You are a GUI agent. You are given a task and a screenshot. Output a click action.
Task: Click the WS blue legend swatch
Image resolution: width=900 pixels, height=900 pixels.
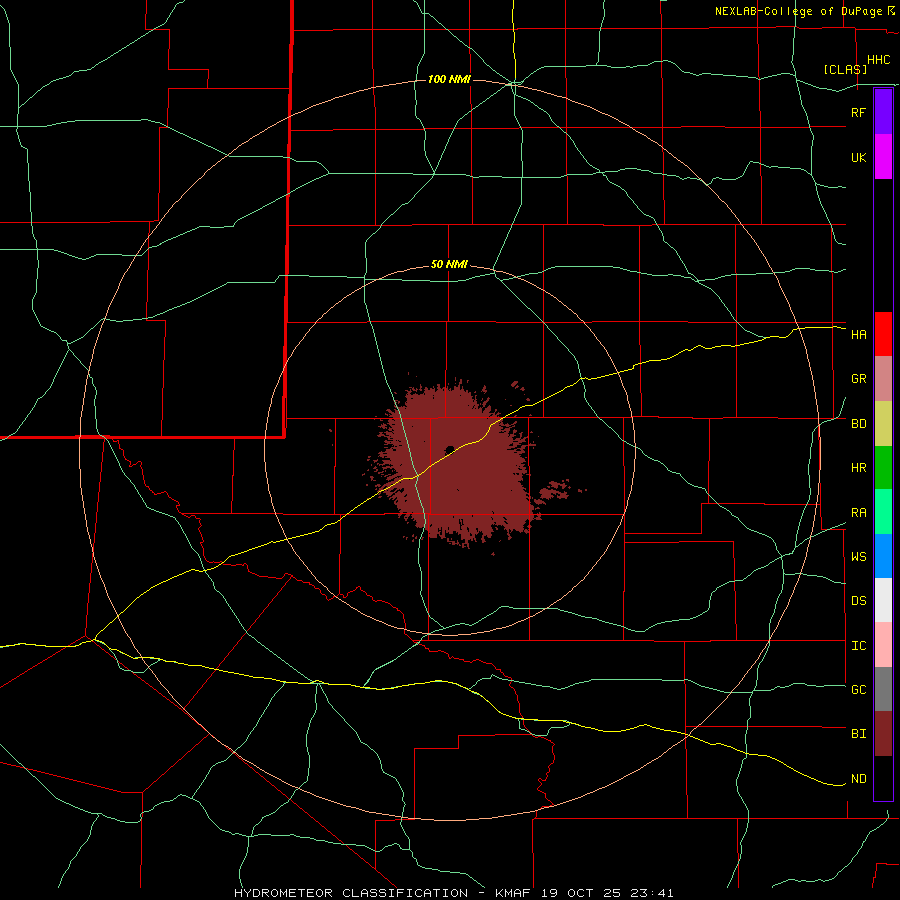pyautogui.click(x=883, y=556)
